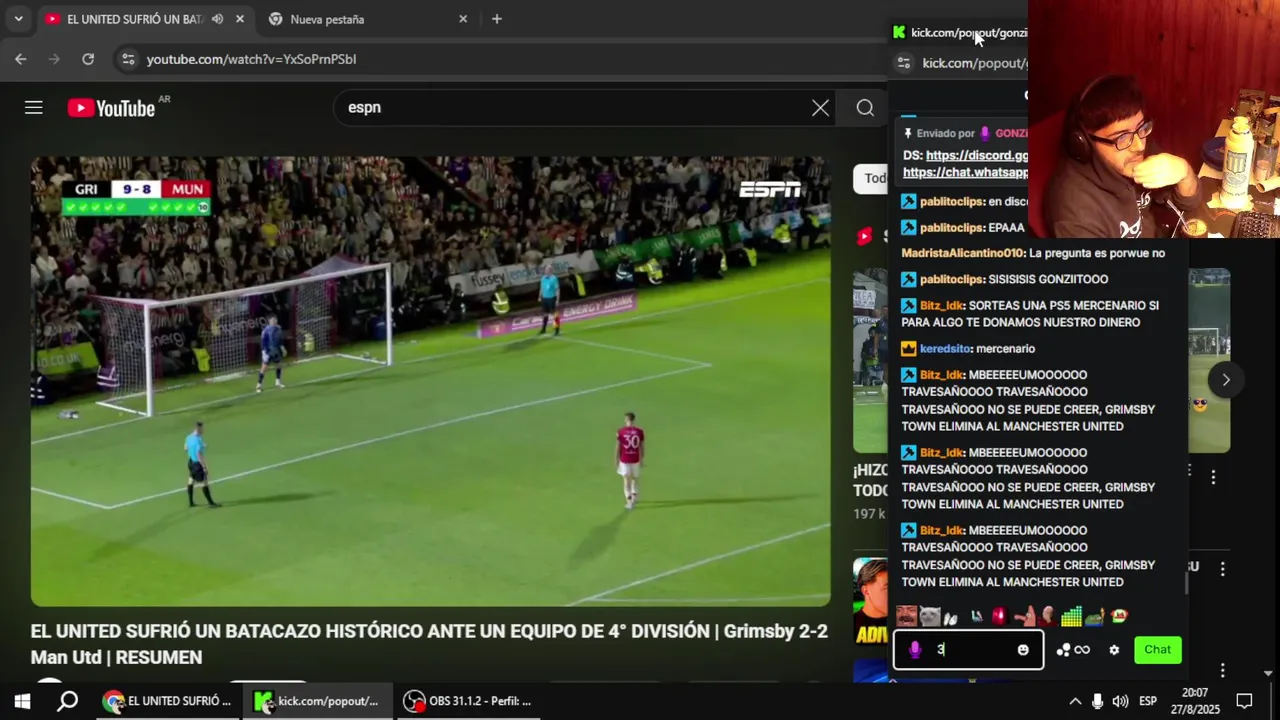This screenshot has width=1280, height=720.
Task: Mute audio icon on the YouTube tab
Action: coord(217,19)
